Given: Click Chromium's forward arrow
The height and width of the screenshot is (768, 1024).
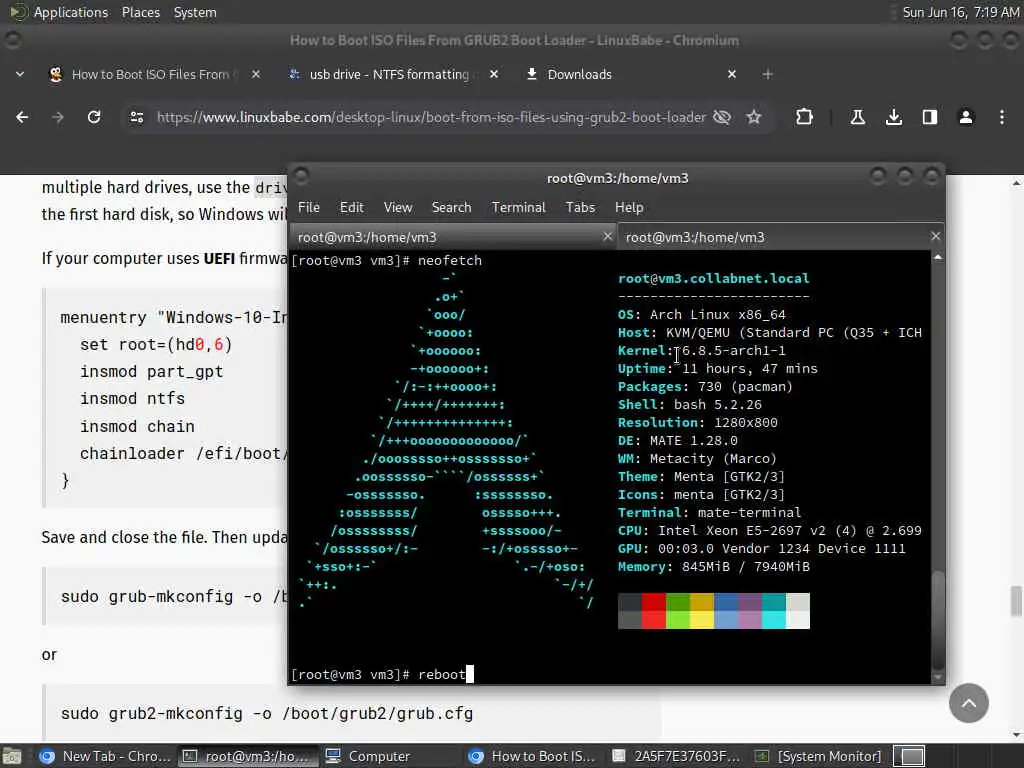Looking at the screenshot, I should [x=58, y=117].
